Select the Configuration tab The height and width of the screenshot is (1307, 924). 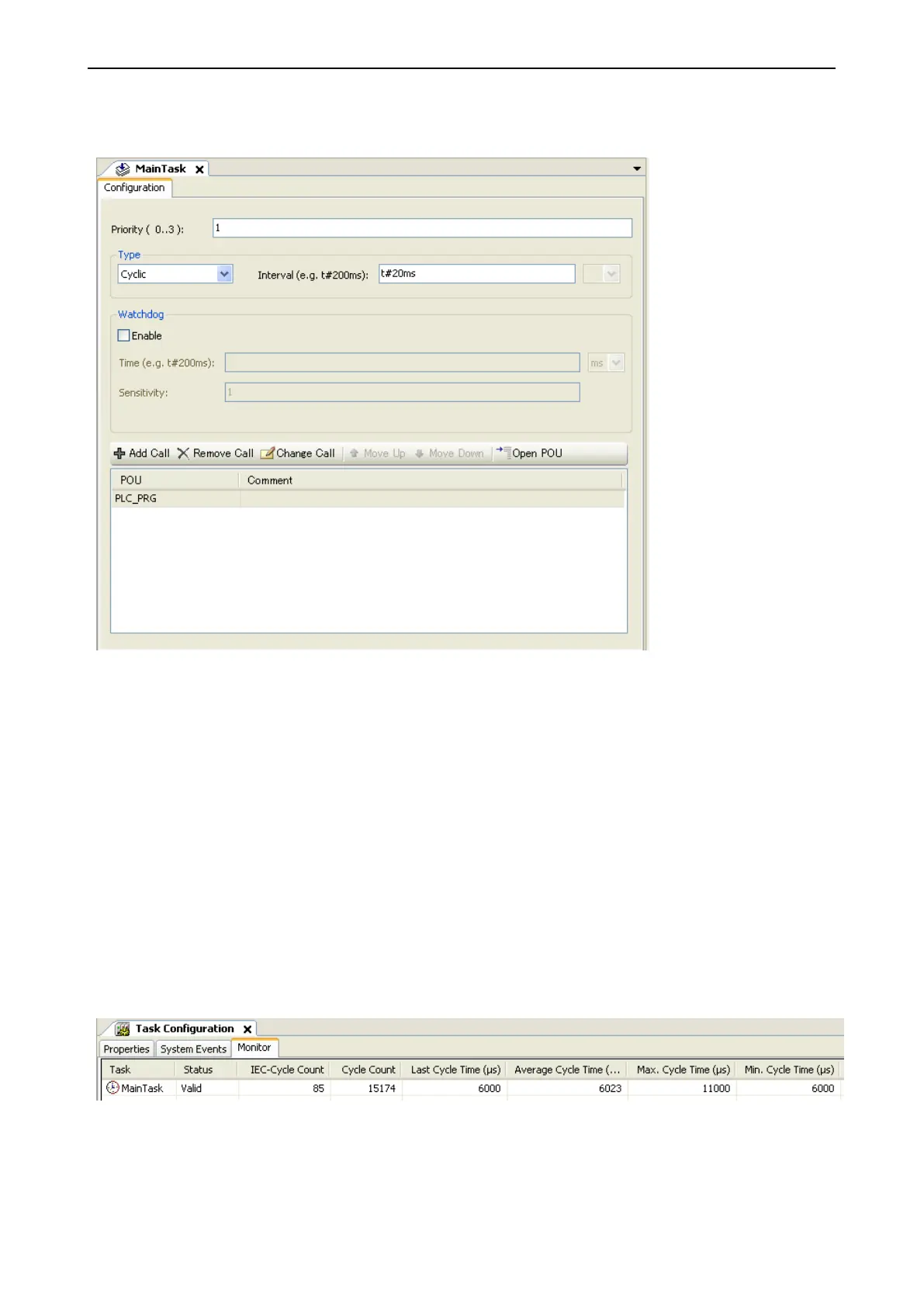coord(134,188)
